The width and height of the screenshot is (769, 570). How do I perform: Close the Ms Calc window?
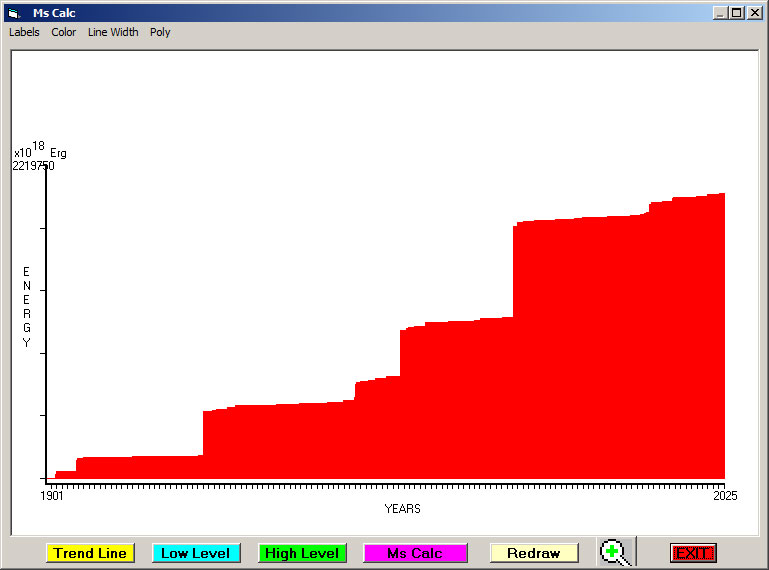[x=755, y=13]
